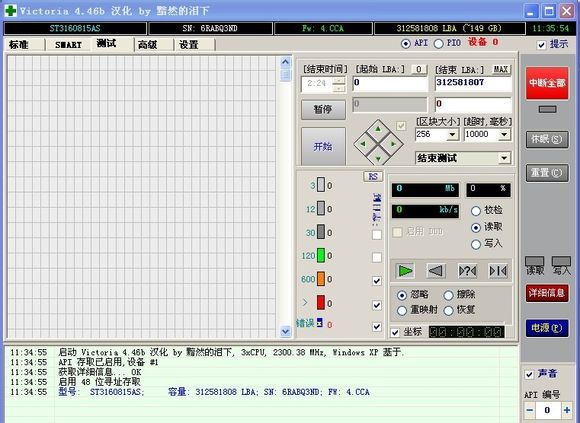
Task: Click the 结束 LBA input field
Action: tap(473, 83)
